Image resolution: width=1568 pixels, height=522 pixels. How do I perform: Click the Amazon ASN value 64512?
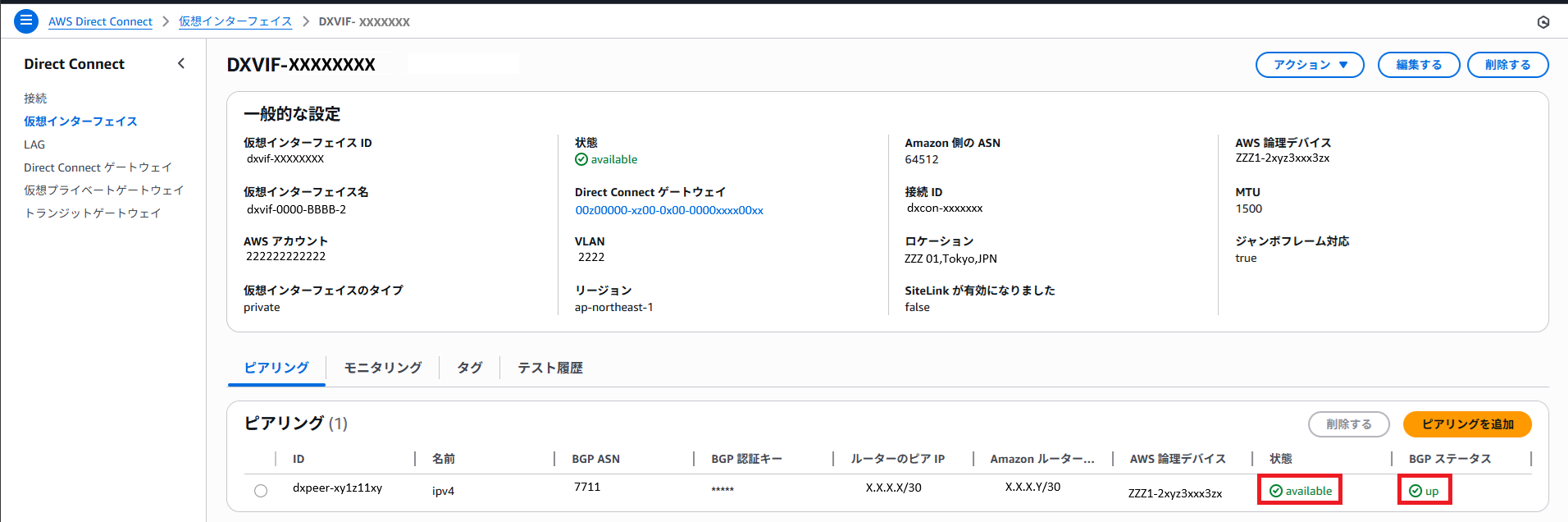coord(922,159)
